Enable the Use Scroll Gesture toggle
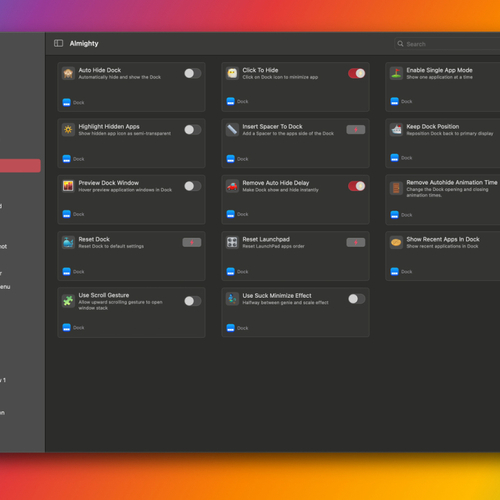This screenshot has height=500, width=500. (x=193, y=301)
